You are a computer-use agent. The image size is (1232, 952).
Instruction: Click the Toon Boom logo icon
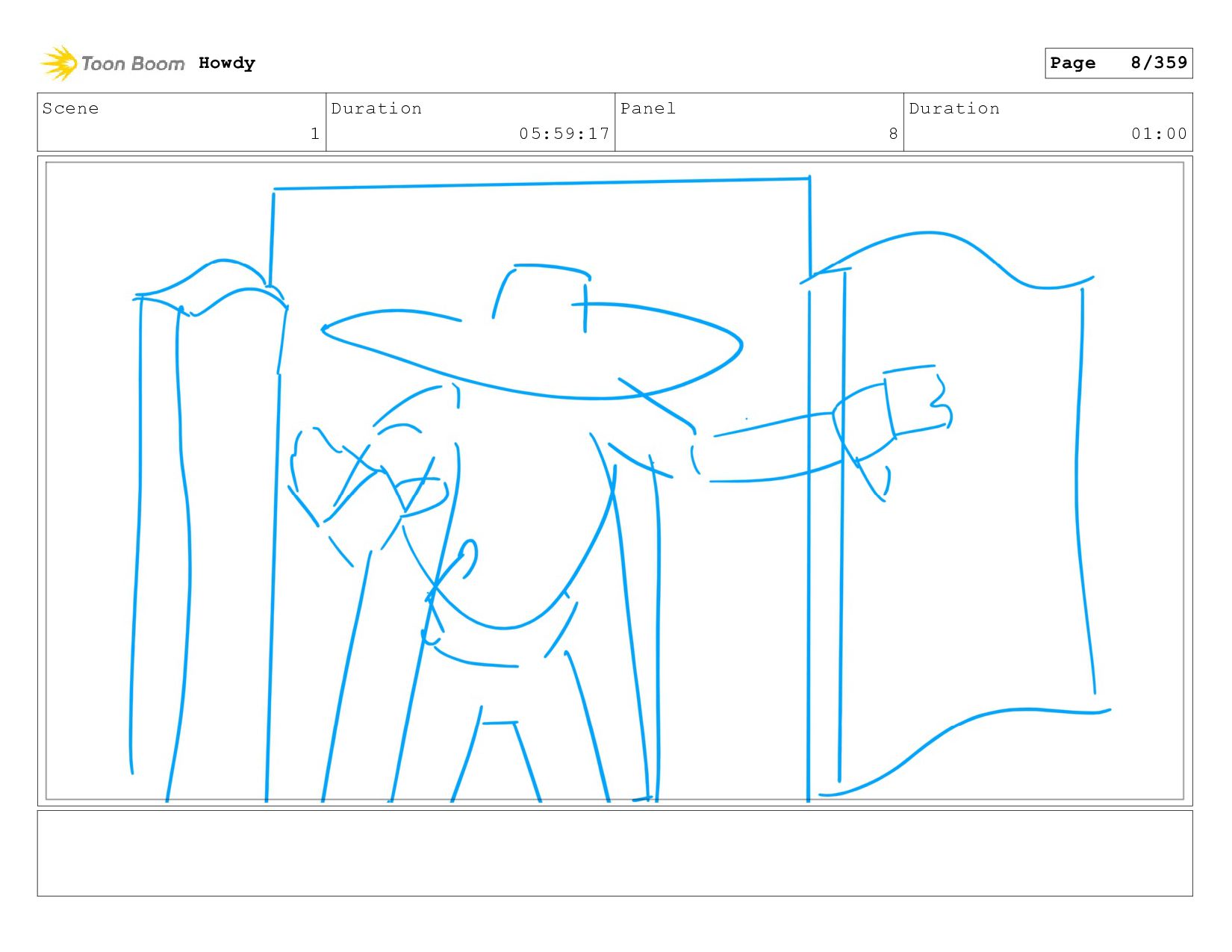click(59, 63)
